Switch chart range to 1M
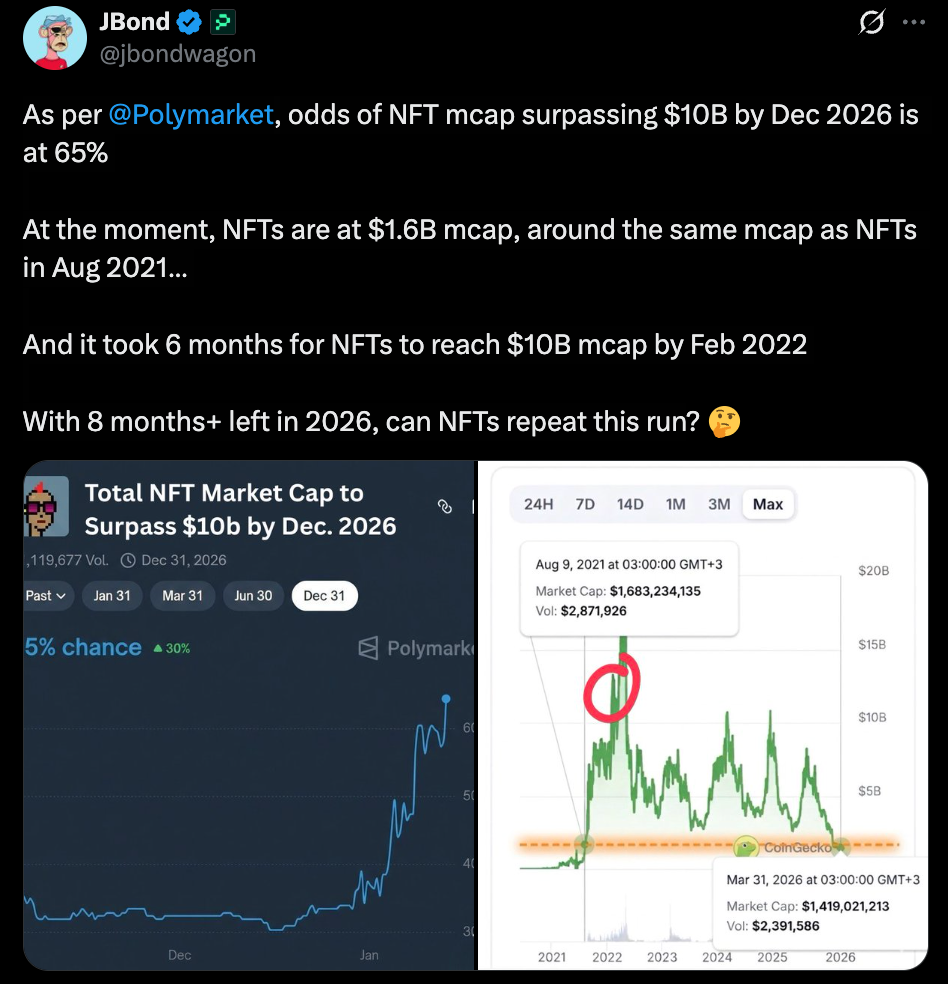Screen dimensions: 948x984 coord(676,504)
